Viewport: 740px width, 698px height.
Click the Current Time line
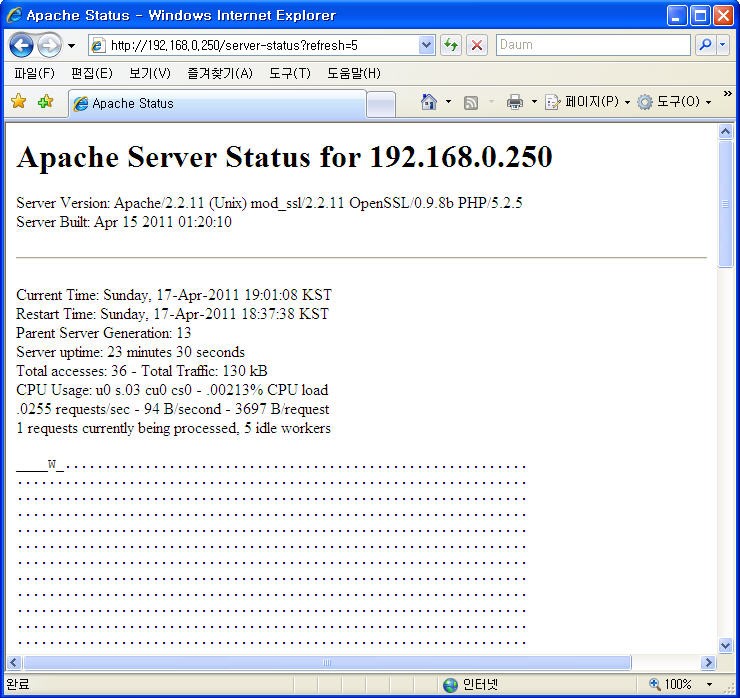pyautogui.click(x=174, y=295)
